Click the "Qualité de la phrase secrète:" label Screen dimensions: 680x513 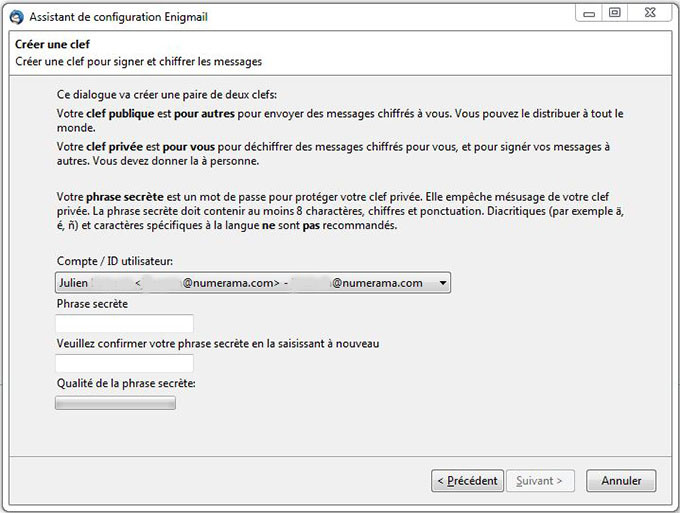tap(126, 383)
